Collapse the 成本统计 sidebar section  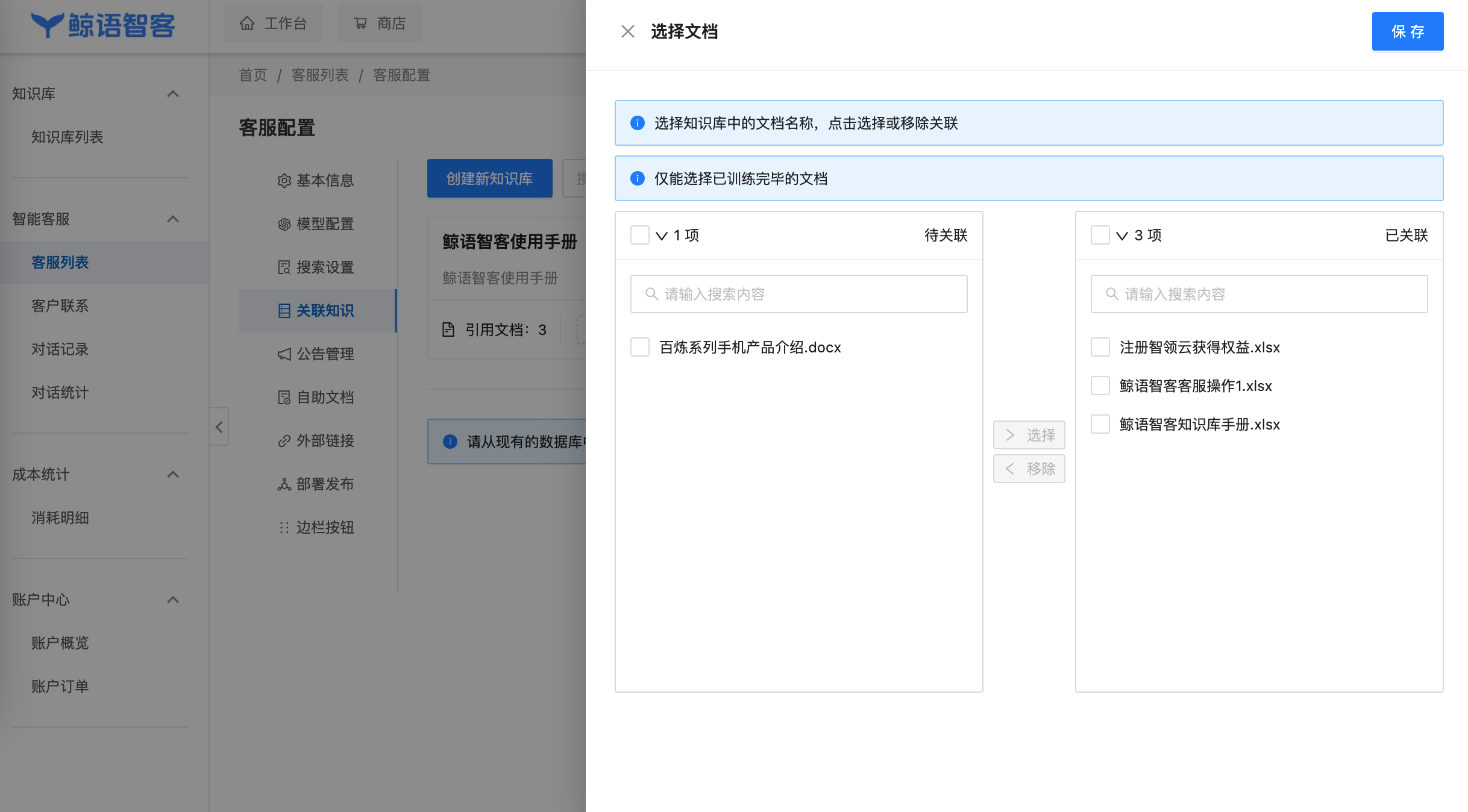click(x=173, y=475)
